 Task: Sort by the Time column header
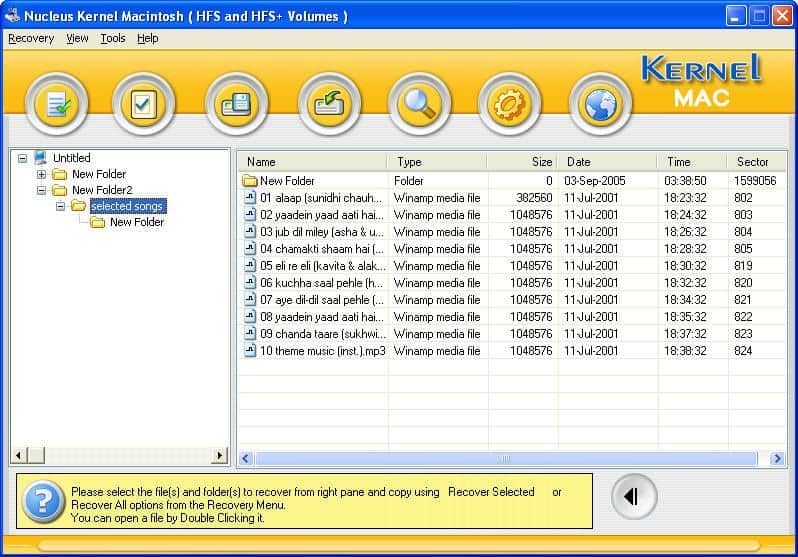pyautogui.click(x=692, y=162)
